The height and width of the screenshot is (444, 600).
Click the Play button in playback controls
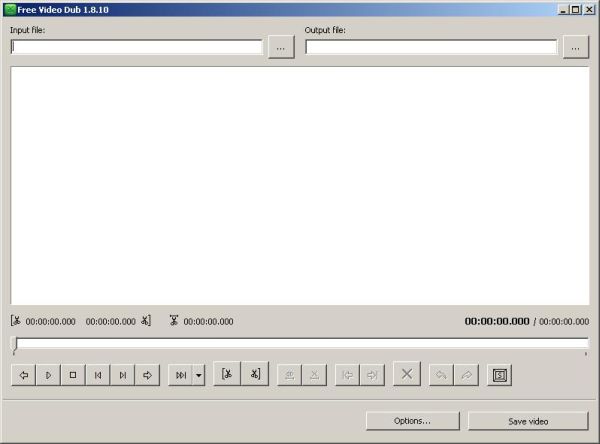coord(48,375)
